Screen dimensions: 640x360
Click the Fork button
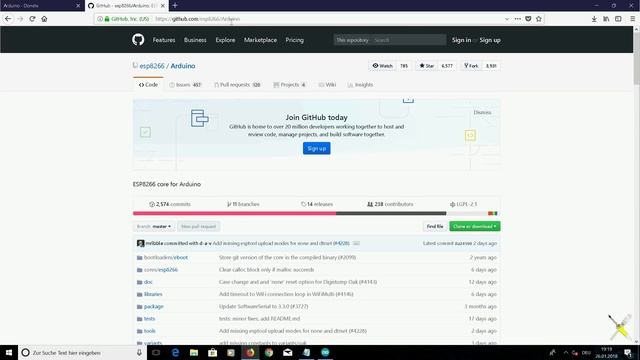[x=471, y=66]
